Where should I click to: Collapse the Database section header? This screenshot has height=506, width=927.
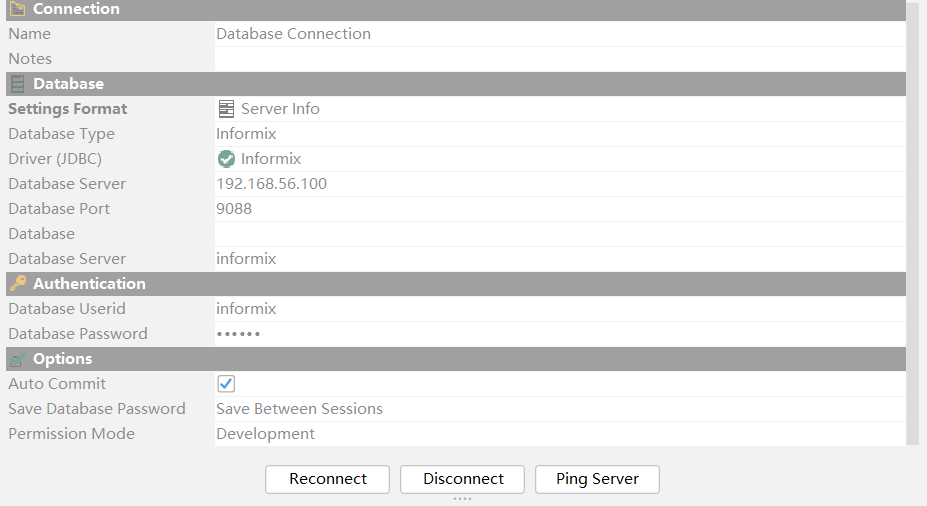point(456,84)
